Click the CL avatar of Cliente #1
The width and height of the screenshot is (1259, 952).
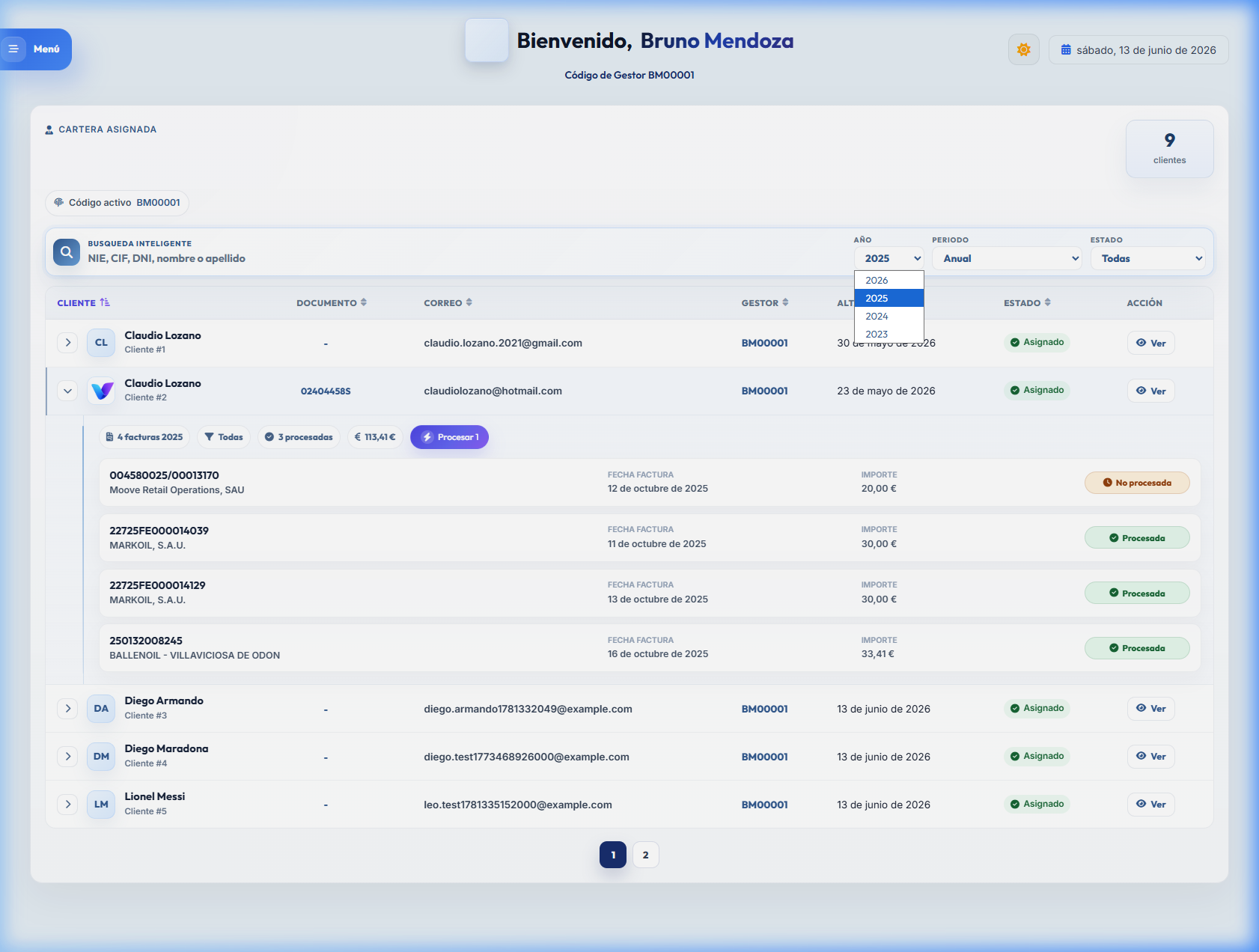pos(101,343)
